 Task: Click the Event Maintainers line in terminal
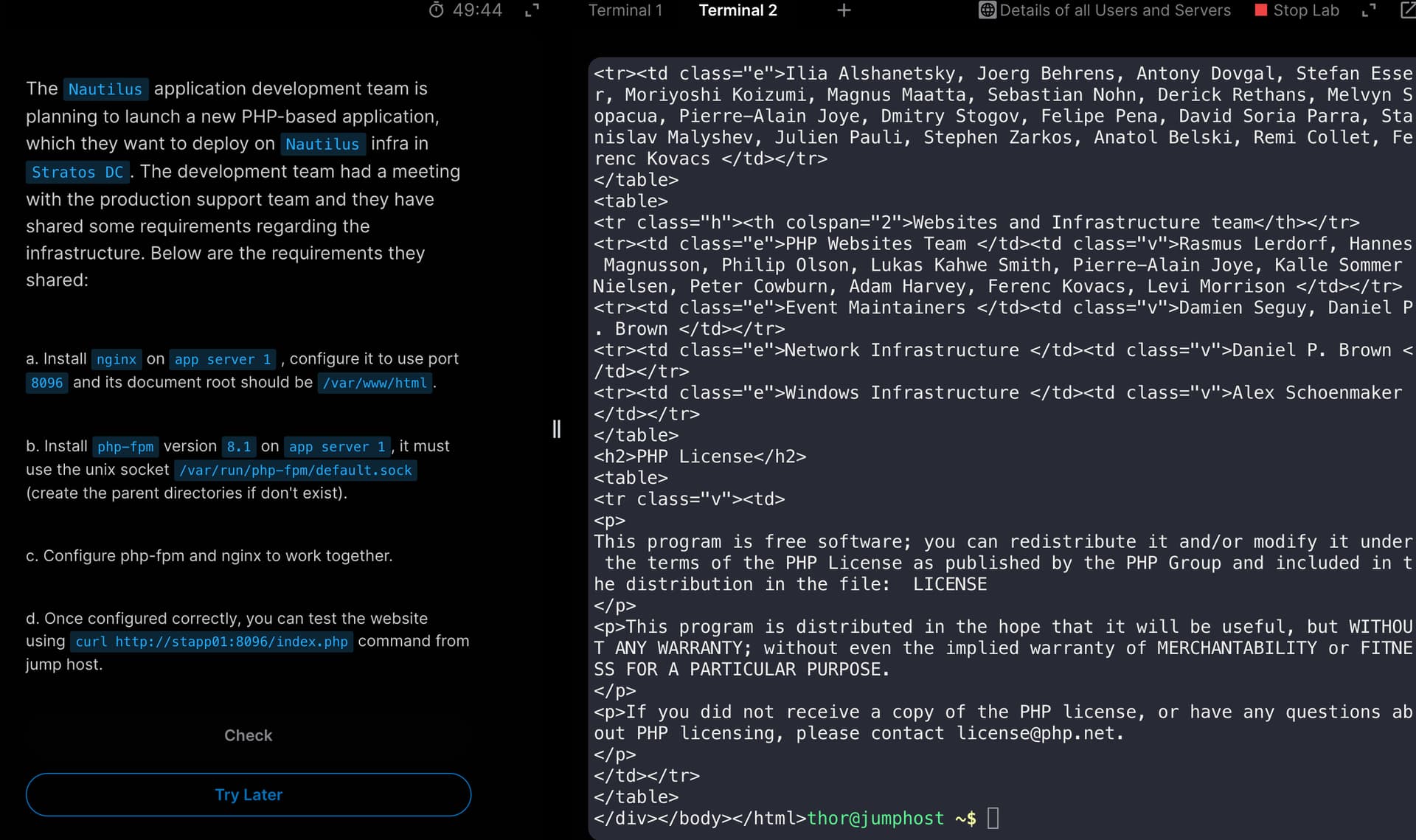pos(1003,307)
